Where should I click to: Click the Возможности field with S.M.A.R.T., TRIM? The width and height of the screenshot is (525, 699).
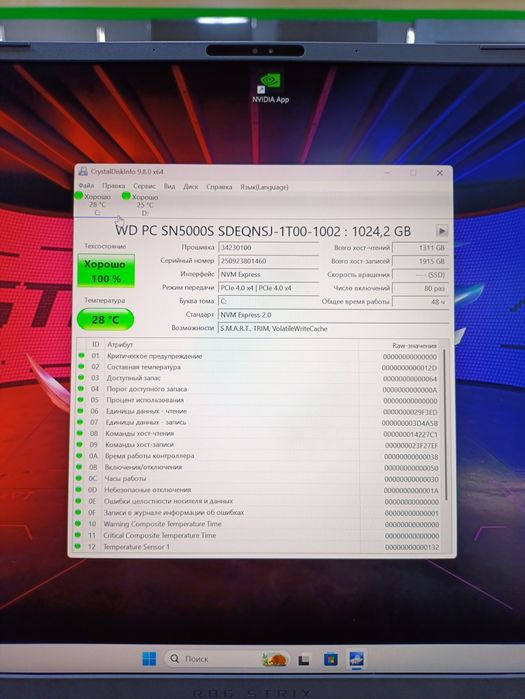[333, 329]
